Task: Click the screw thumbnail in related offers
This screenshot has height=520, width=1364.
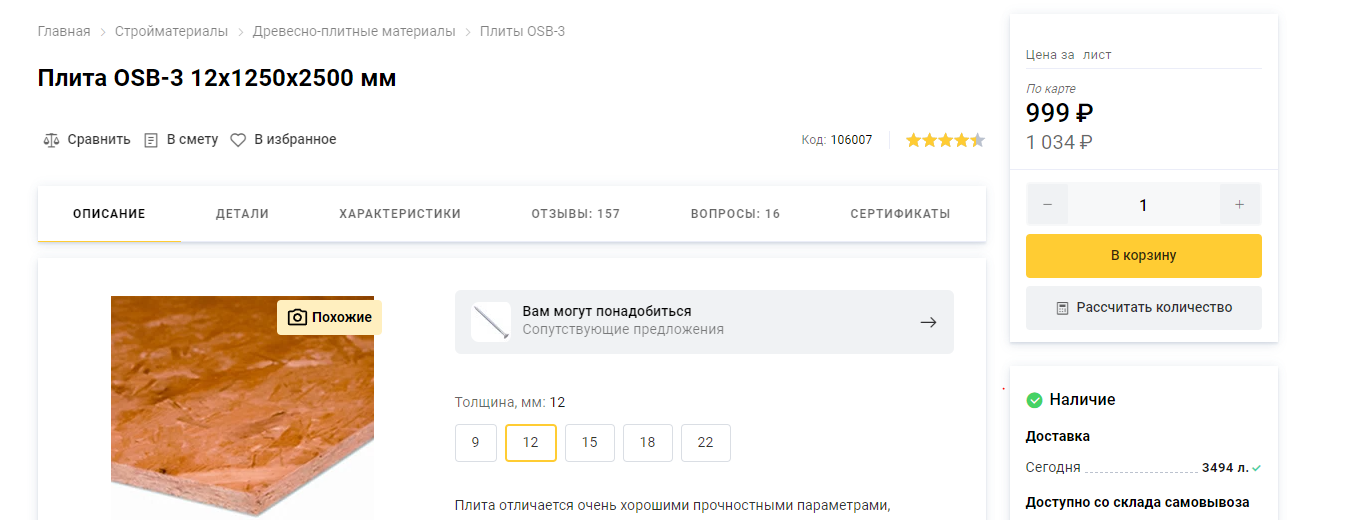Action: tap(491, 322)
